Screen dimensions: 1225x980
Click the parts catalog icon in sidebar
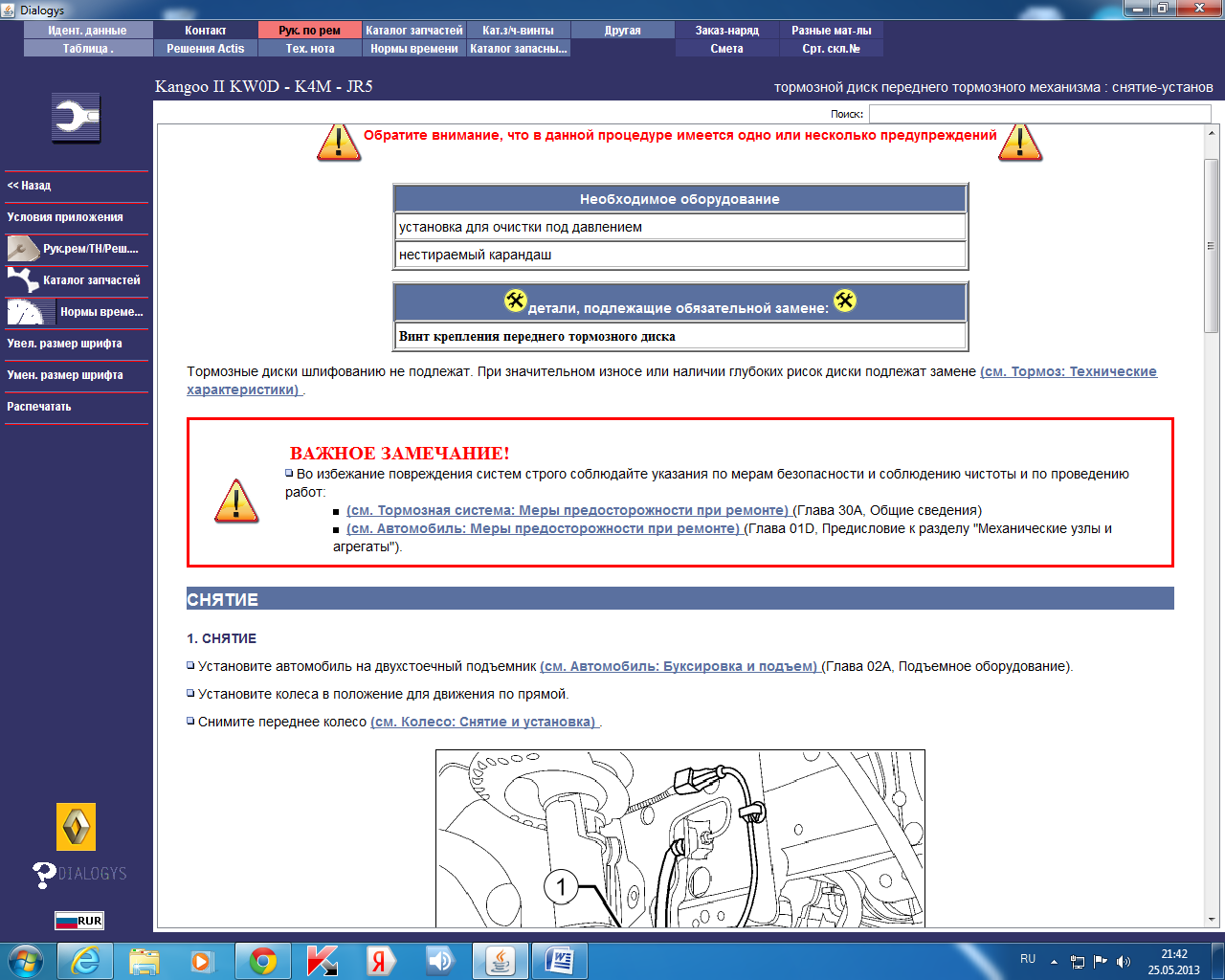[x=23, y=280]
